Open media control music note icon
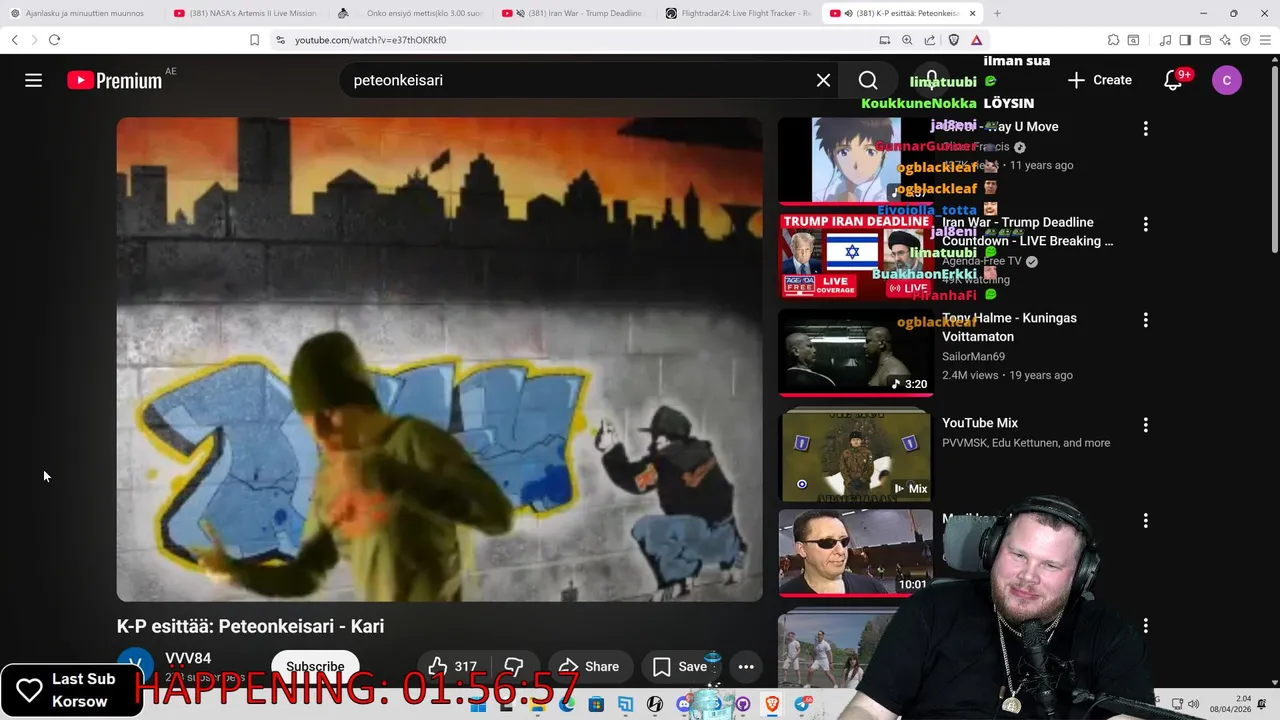Image resolution: width=1280 pixels, height=720 pixels. pos(1165,40)
